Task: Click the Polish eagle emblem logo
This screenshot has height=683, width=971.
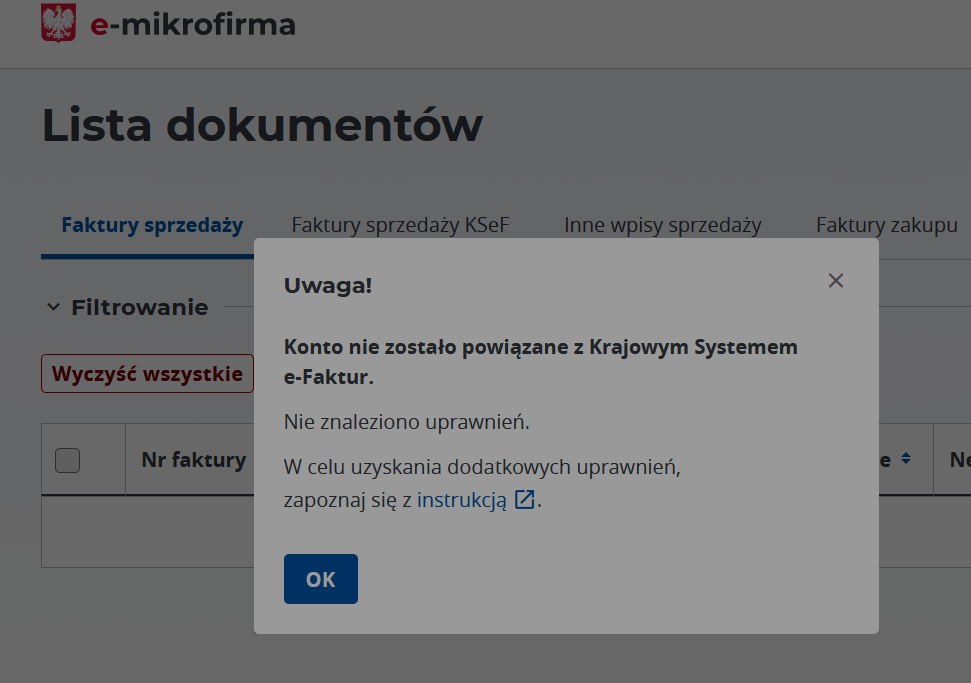Action: pyautogui.click(x=59, y=23)
